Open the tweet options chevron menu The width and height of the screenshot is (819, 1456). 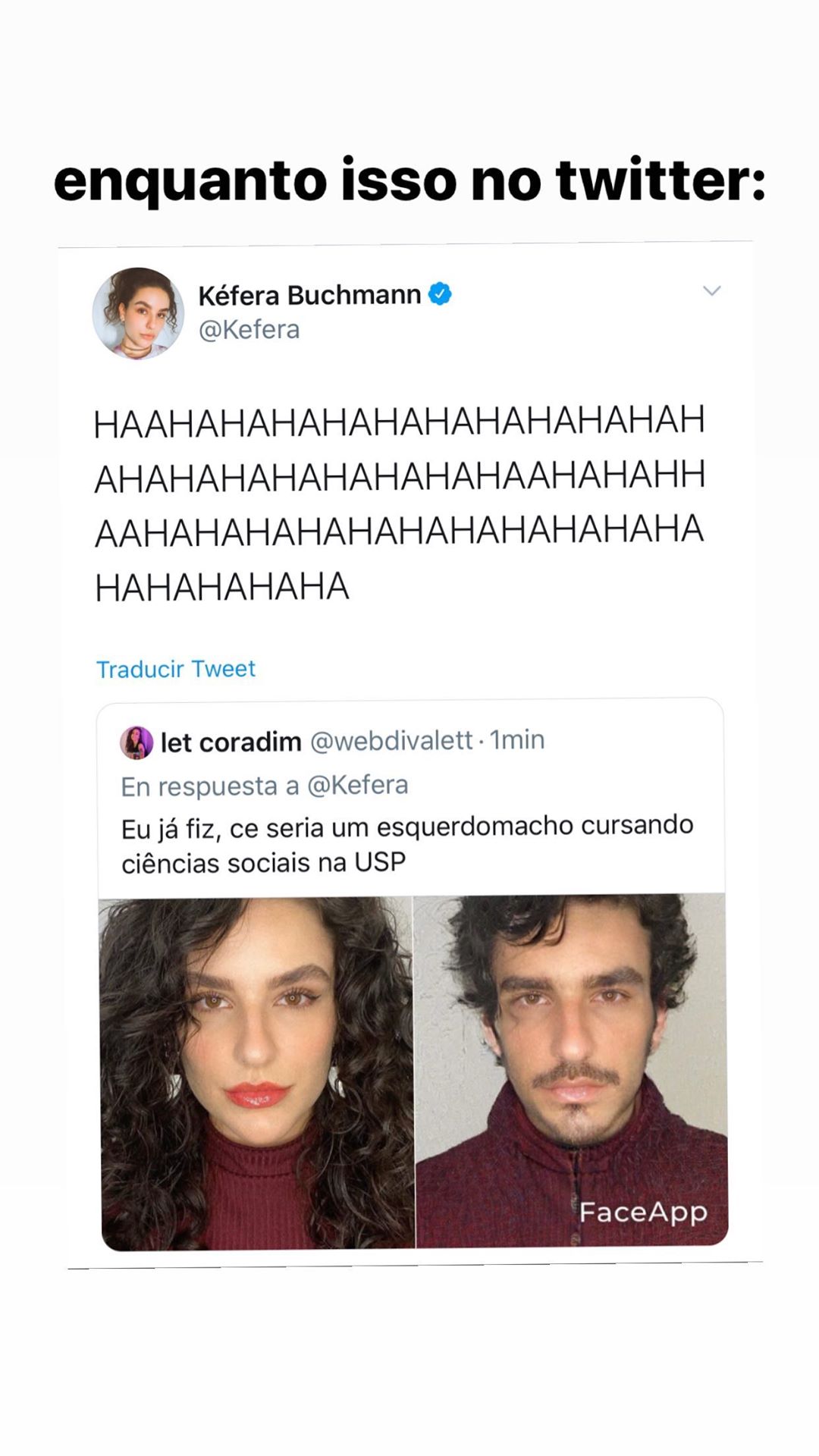[711, 290]
